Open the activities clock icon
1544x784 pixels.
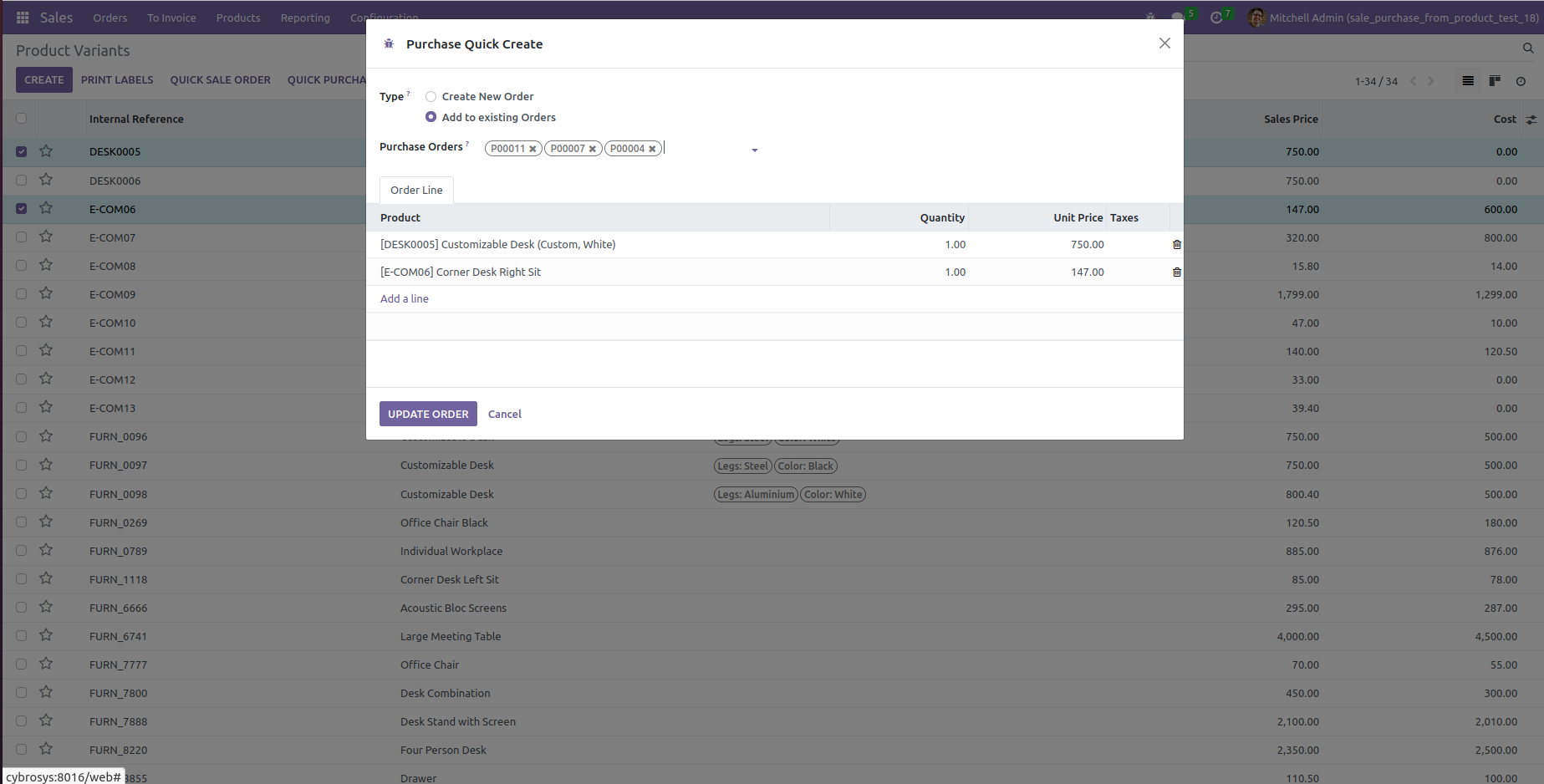click(x=1216, y=18)
